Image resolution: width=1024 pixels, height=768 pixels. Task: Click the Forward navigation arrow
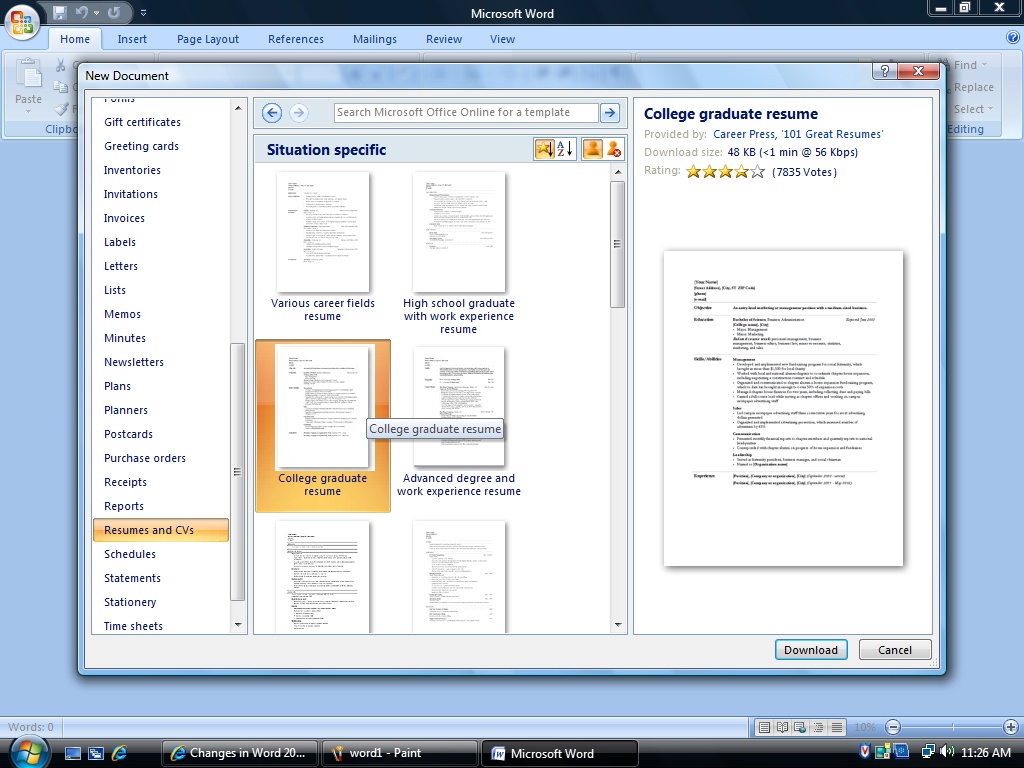coord(298,113)
